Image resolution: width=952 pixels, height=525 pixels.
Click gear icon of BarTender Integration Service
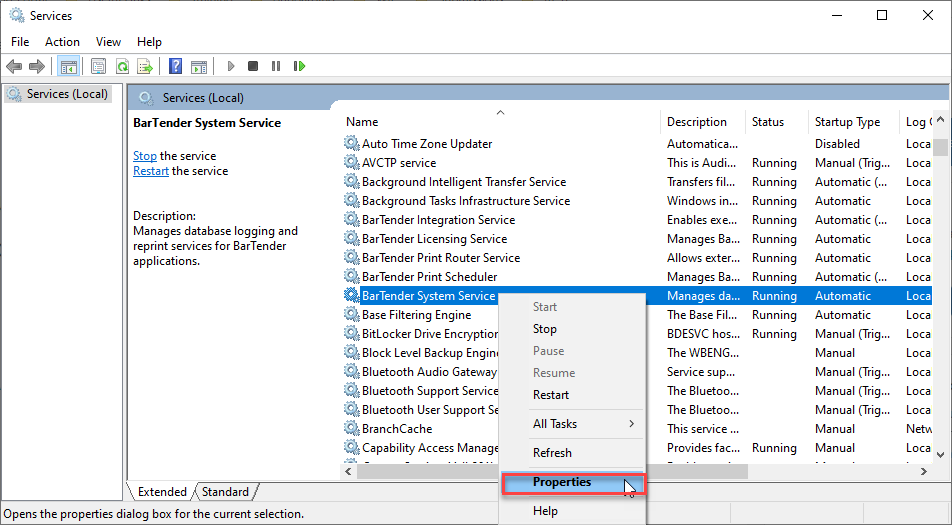point(352,219)
